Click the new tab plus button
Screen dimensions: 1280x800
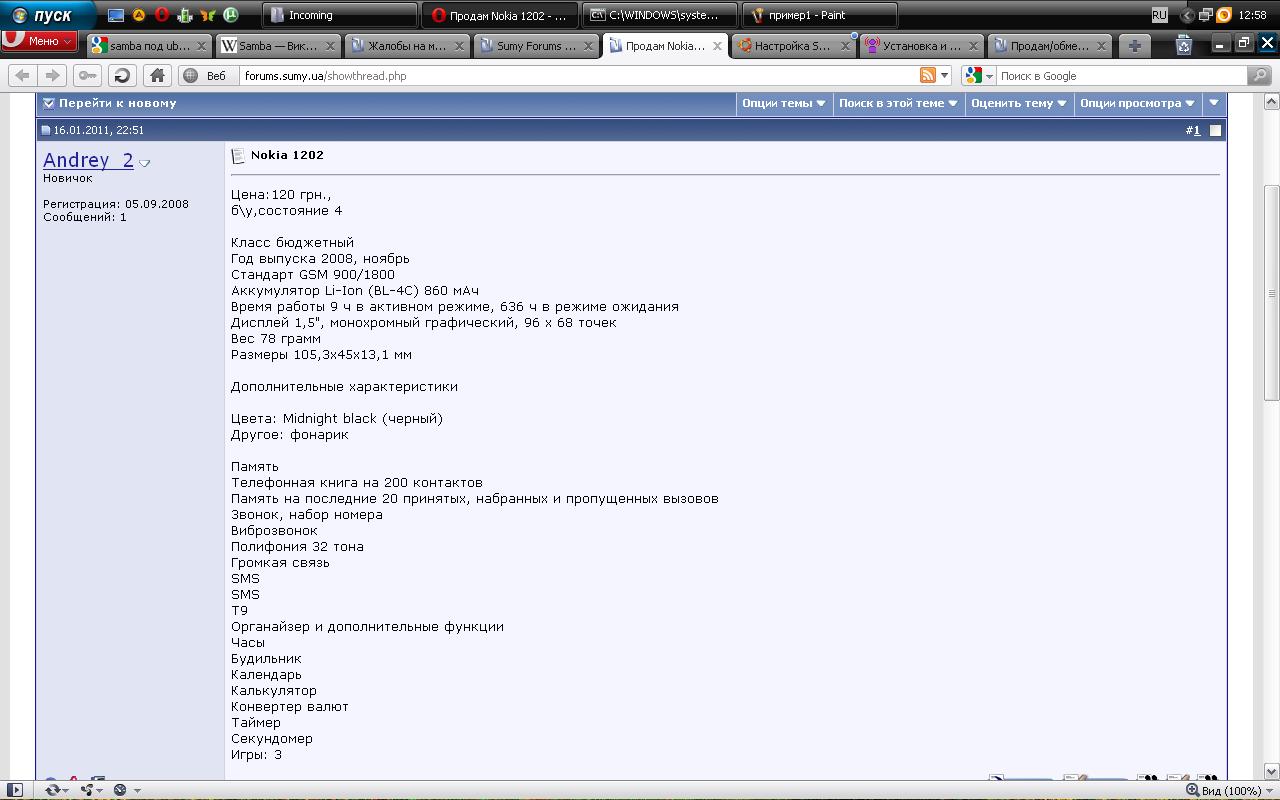click(x=1134, y=45)
